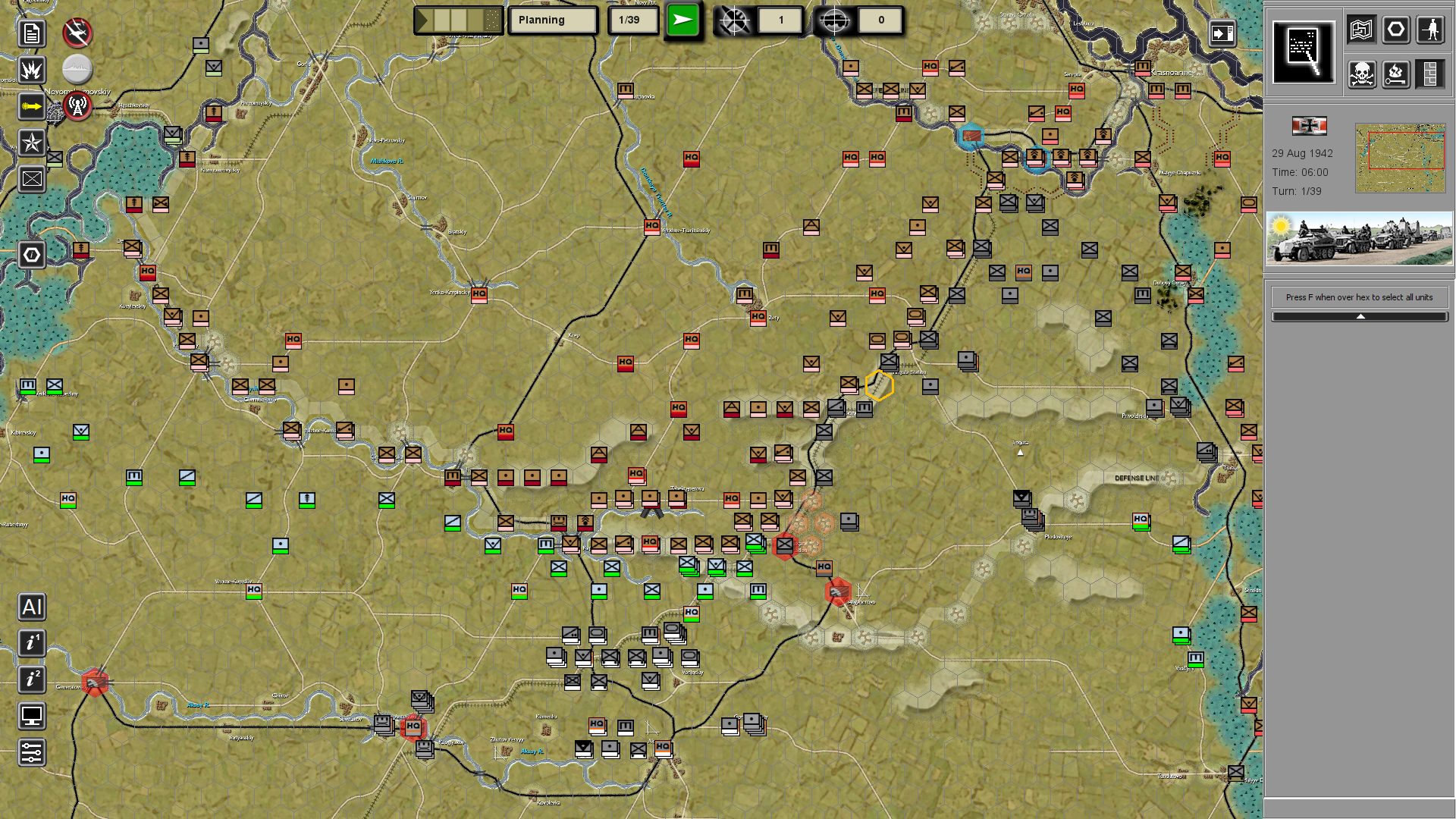
Task: Toggle the NATO unit symbol display
Action: point(31,179)
